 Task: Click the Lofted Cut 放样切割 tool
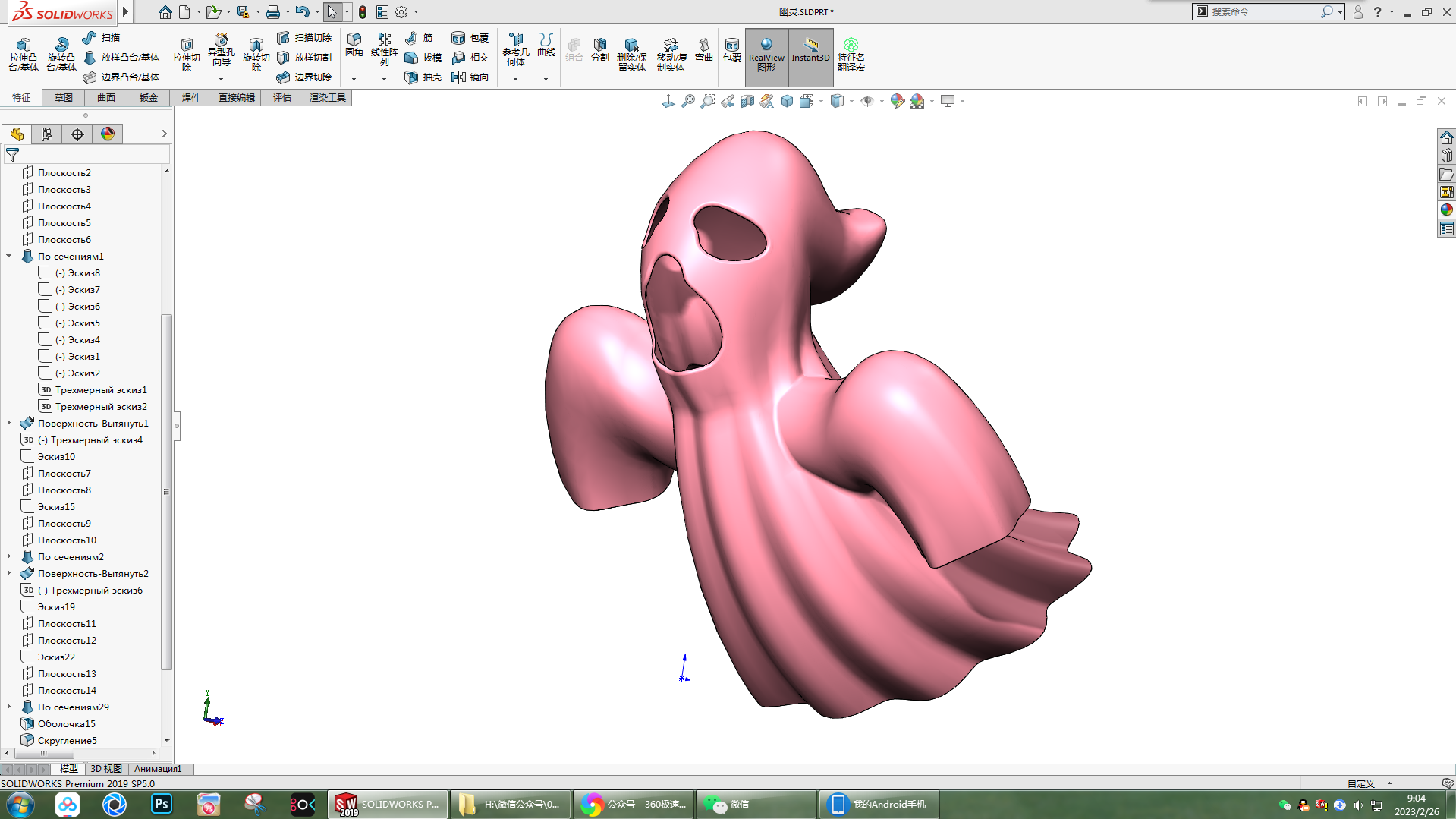coord(303,57)
